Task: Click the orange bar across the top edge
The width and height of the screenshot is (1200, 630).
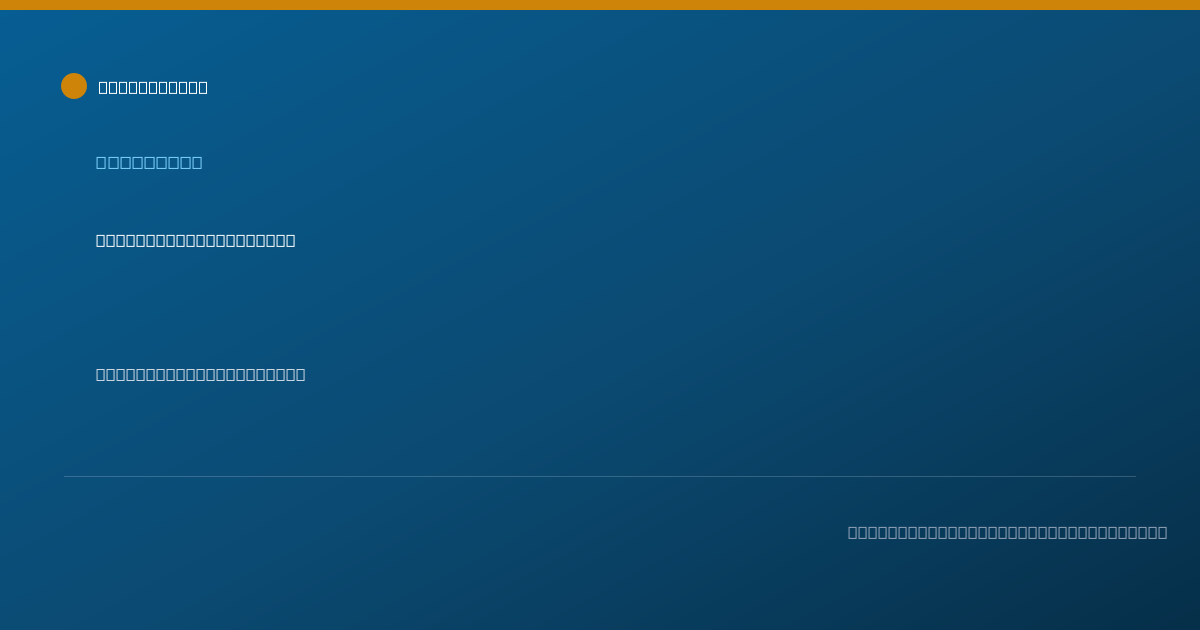Action: (600, 5)
